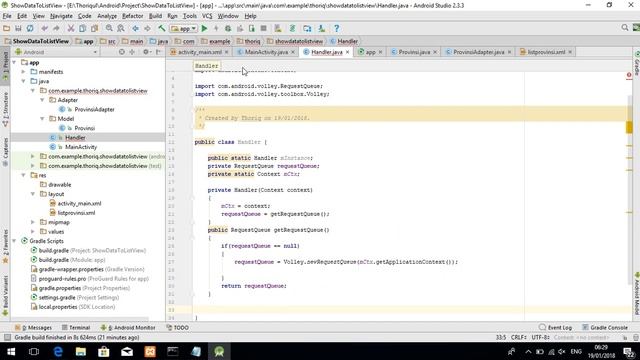Select listprovinsi.xml in layout folder
Image resolution: width=640 pixels, height=360 pixels.
click(76, 213)
